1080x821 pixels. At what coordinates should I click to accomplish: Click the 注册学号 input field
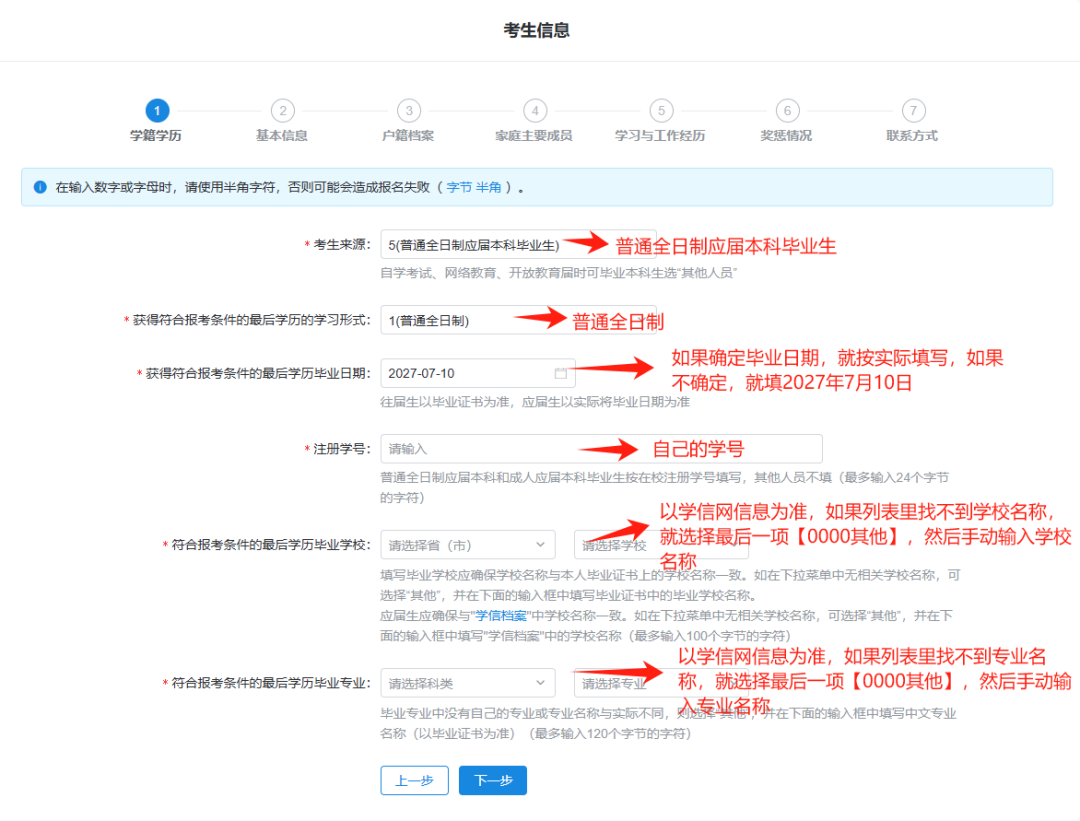(601, 449)
